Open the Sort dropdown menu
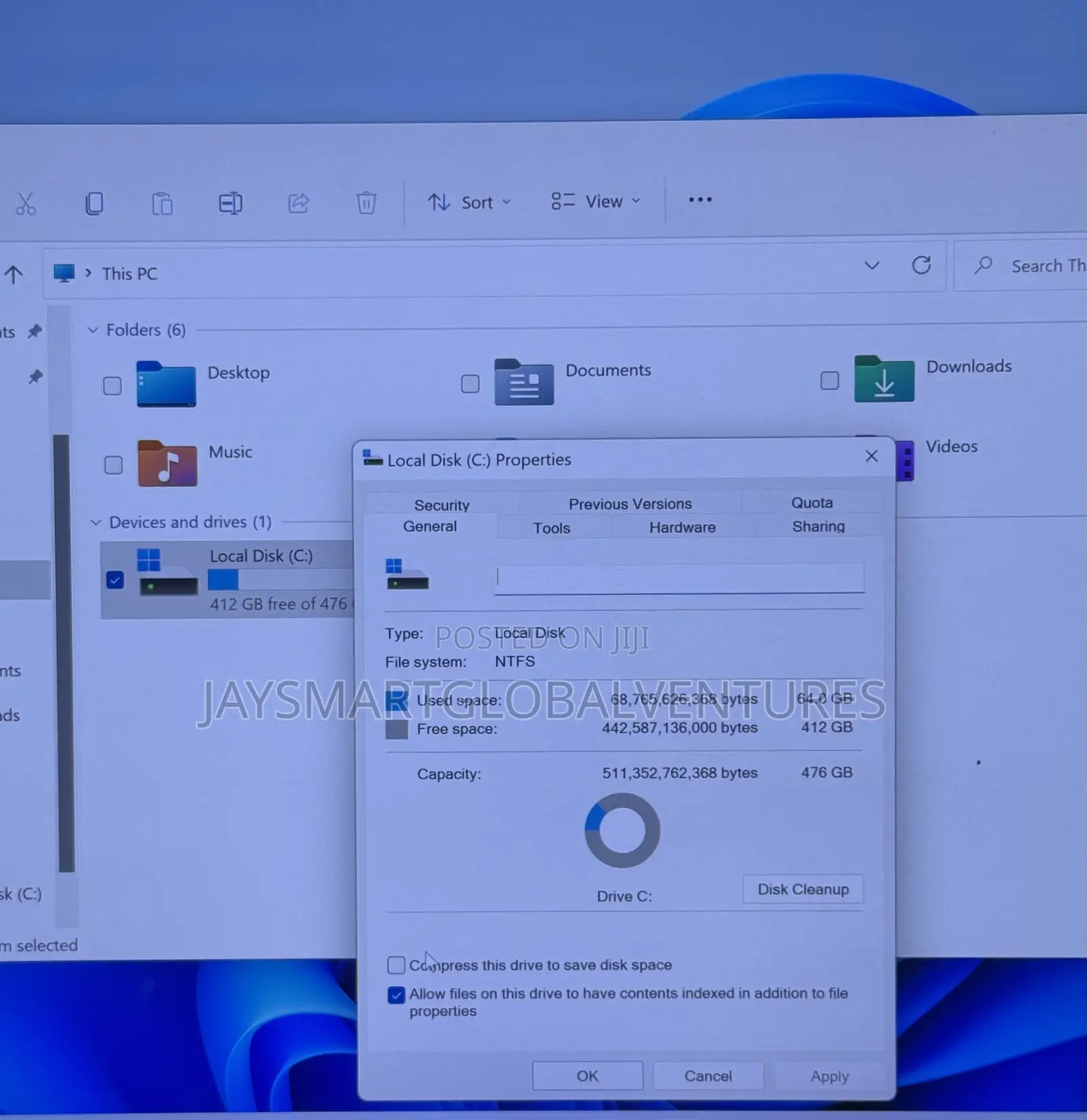 [469, 202]
